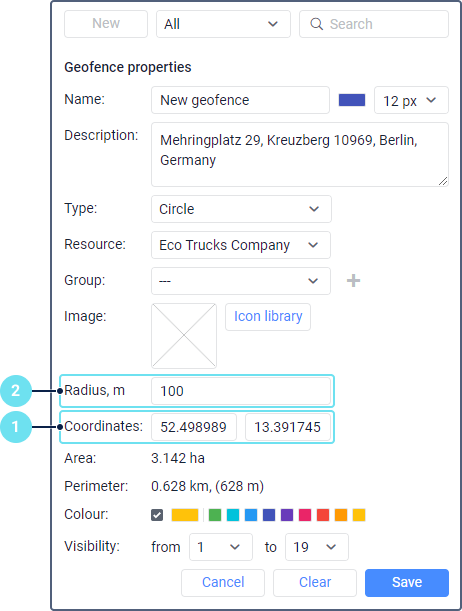Image resolution: width=462 pixels, height=611 pixels.
Task: Click the search magnifier icon
Action: [x=316, y=24]
